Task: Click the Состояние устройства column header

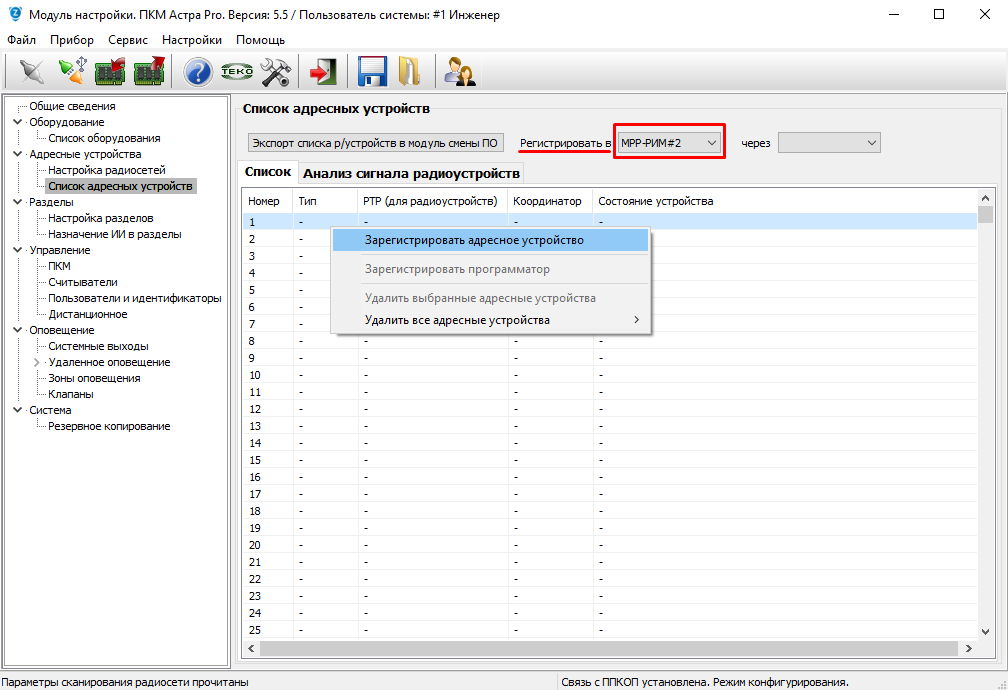Action: point(784,201)
